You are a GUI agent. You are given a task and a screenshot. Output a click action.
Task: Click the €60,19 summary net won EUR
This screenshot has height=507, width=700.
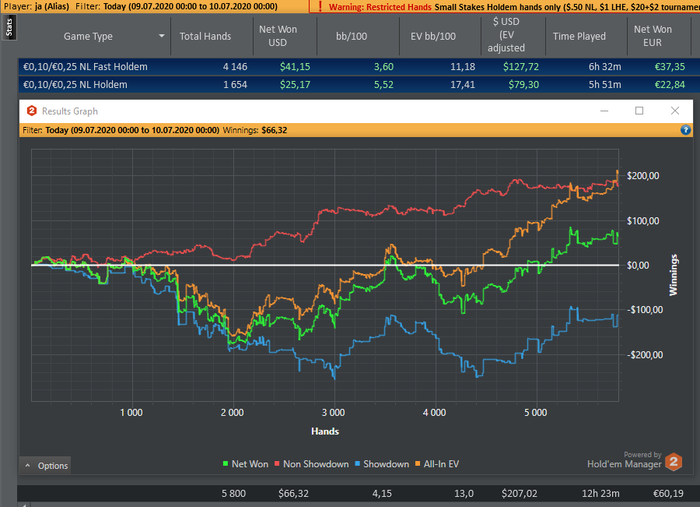point(668,494)
